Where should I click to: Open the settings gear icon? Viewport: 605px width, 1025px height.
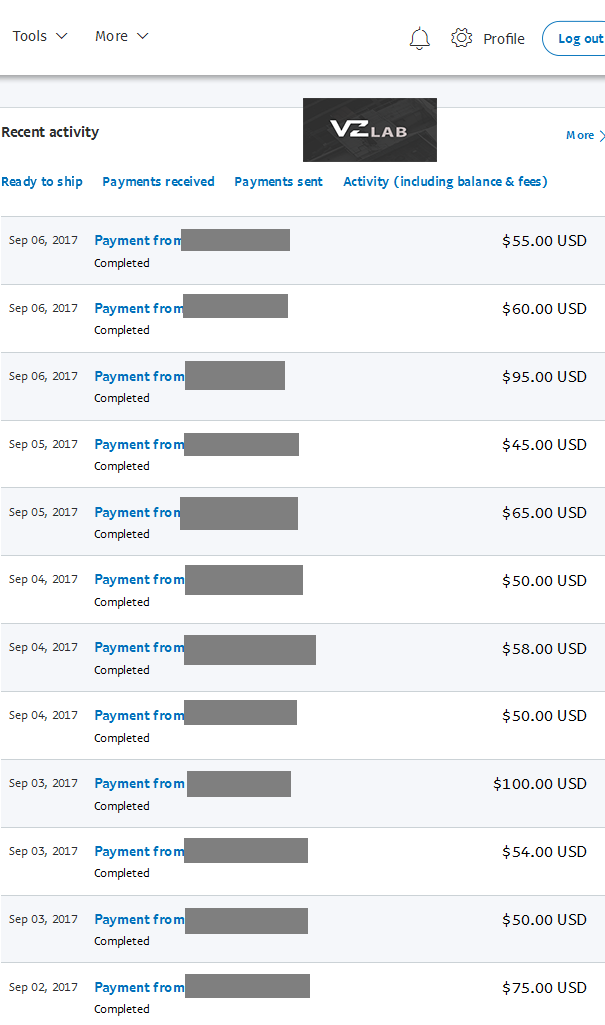461,38
